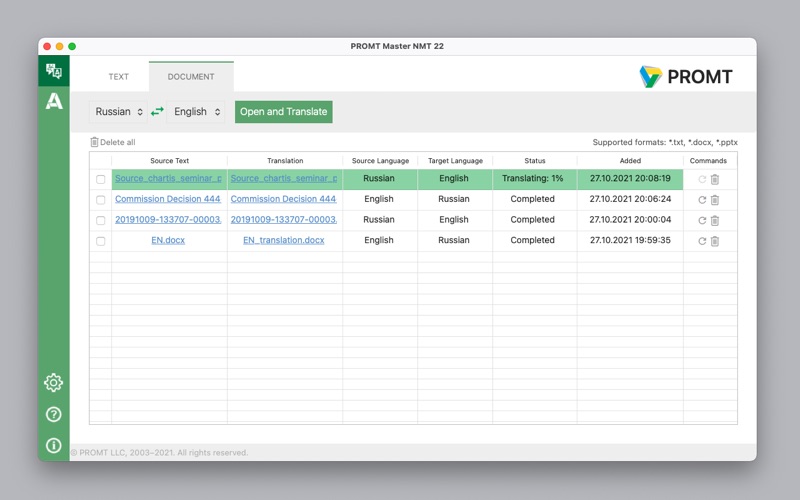Screen dimensions: 800x500
Task: Delete the 20191009-133707-00003 row
Action: point(715,220)
